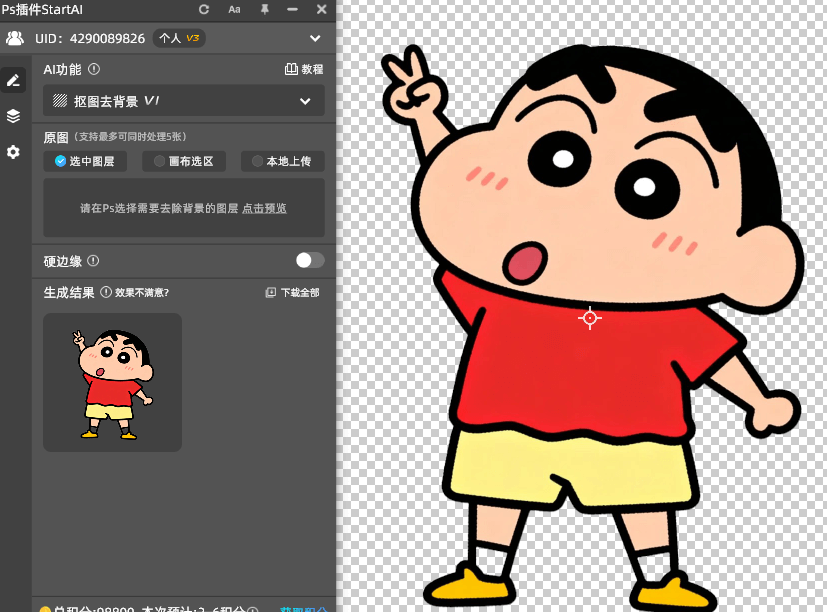Open the layers stack icon in sidebar
The height and width of the screenshot is (612, 827).
13,116
